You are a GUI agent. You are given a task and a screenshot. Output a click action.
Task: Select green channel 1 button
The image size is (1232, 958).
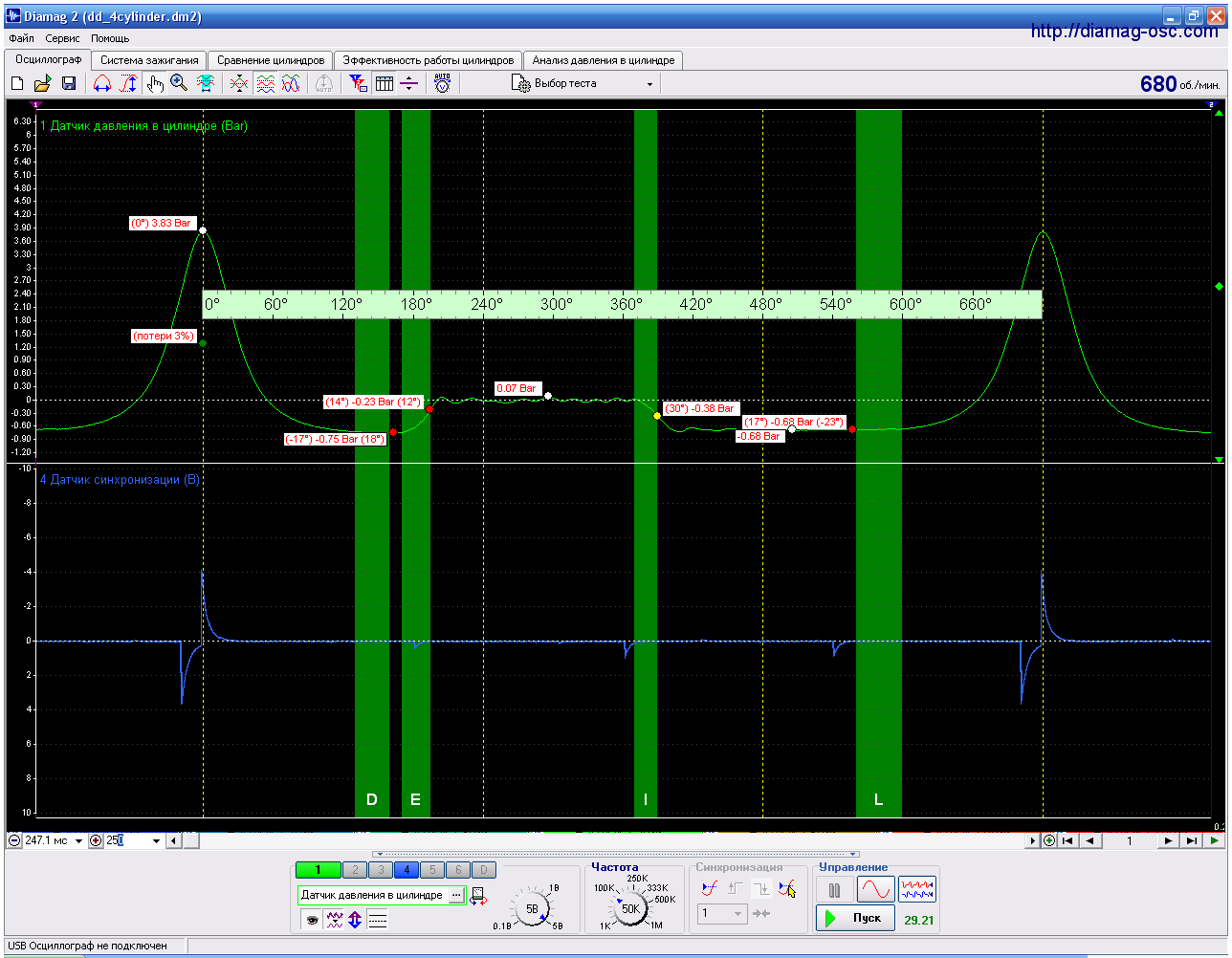pos(319,870)
